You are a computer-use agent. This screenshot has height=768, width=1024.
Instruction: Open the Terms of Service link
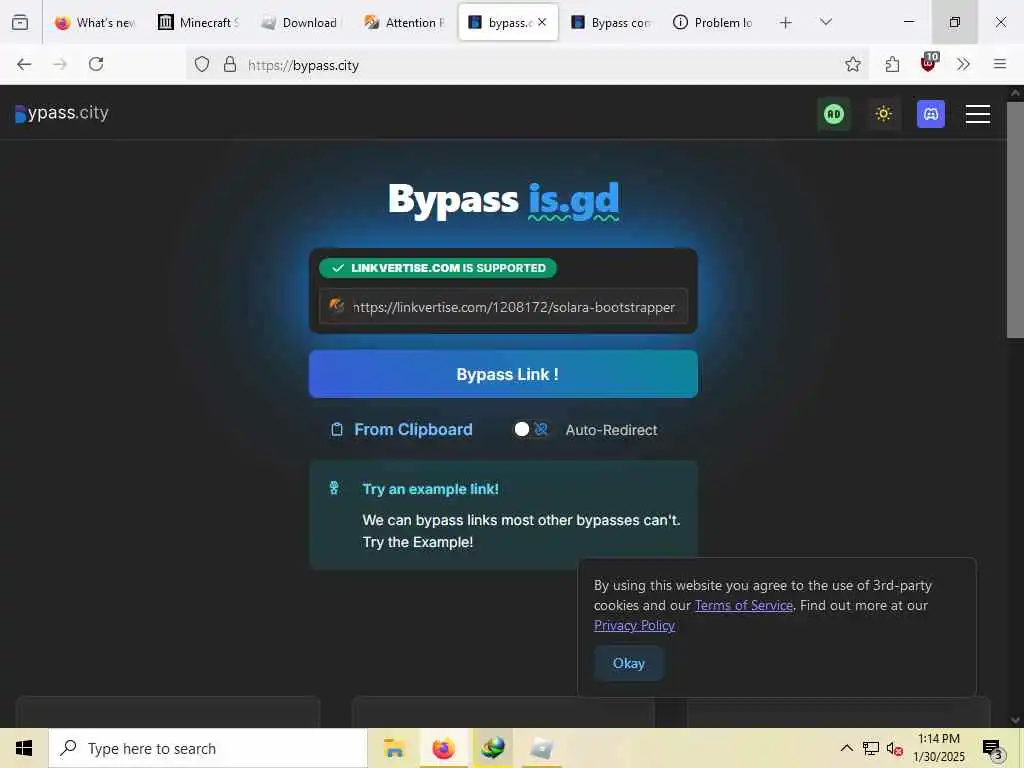[743, 605]
